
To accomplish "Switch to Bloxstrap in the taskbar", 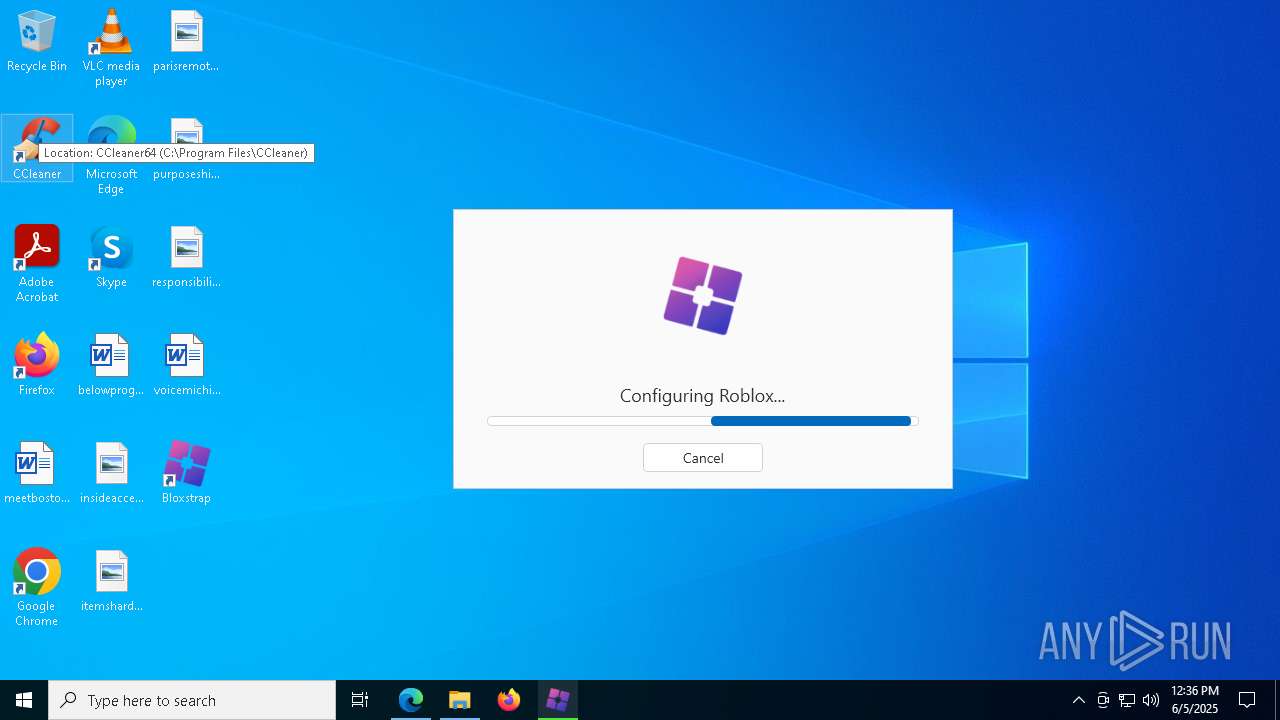I will coord(558,700).
